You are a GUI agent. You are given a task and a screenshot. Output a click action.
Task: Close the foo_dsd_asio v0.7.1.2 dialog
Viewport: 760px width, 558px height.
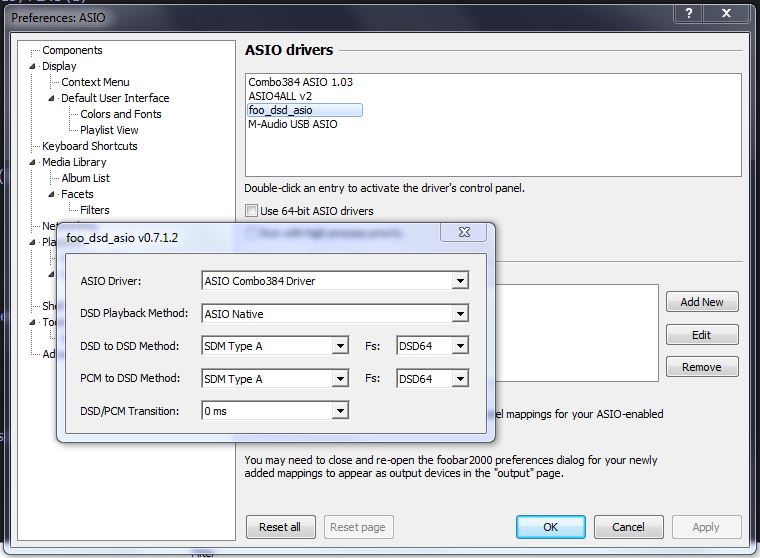(464, 232)
